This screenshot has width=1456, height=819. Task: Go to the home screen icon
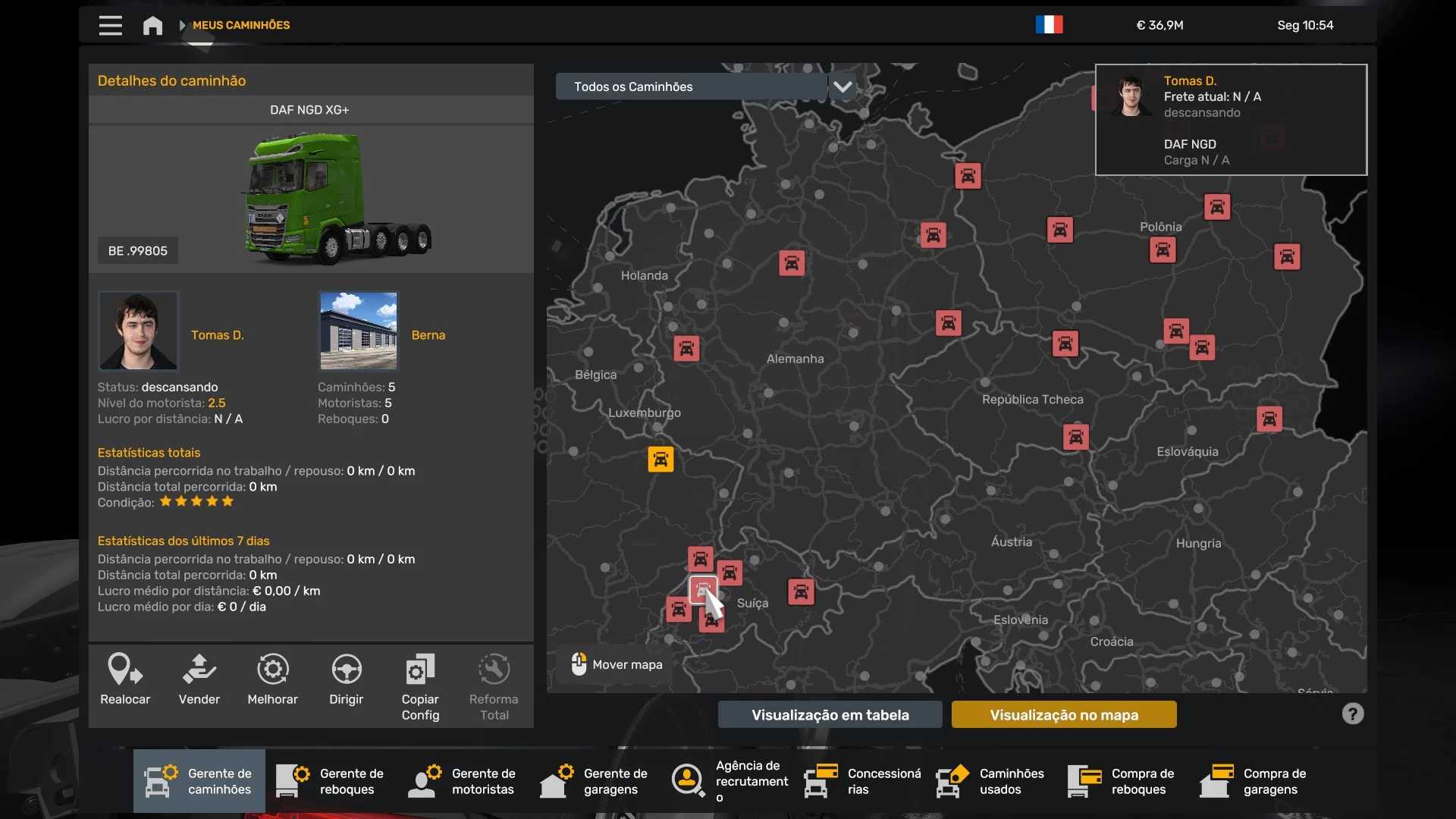[x=152, y=25]
